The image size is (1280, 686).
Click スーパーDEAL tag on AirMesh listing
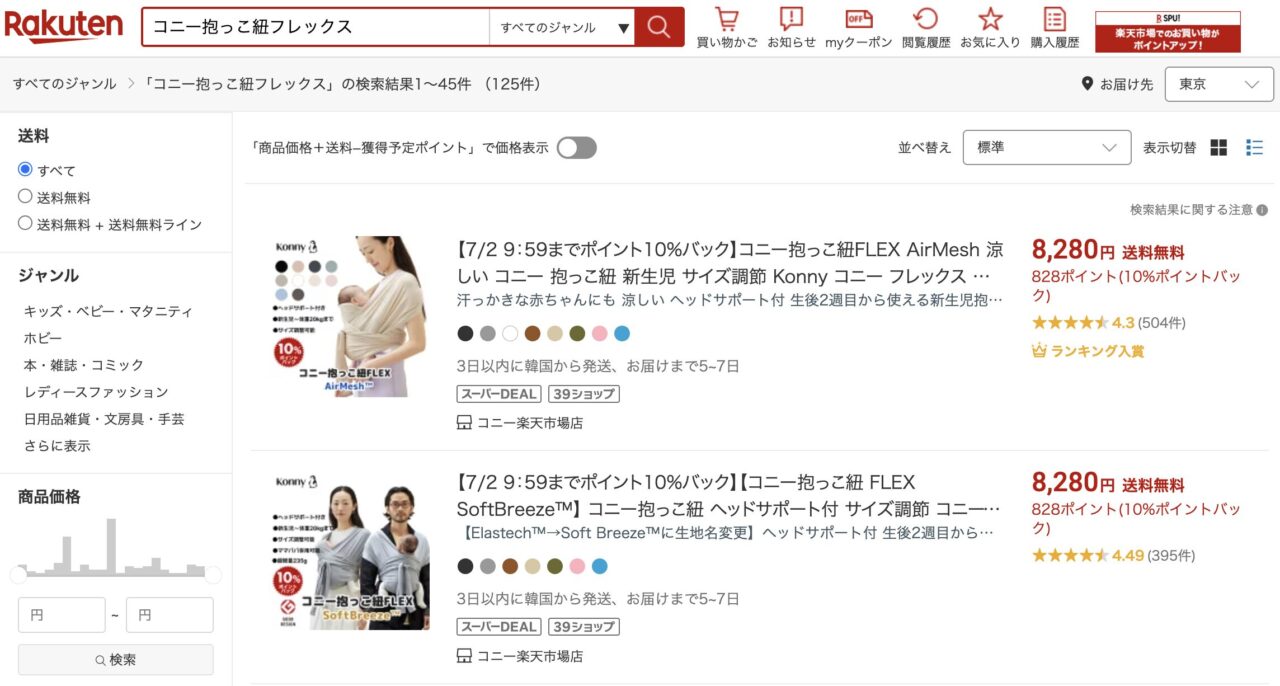(x=499, y=393)
